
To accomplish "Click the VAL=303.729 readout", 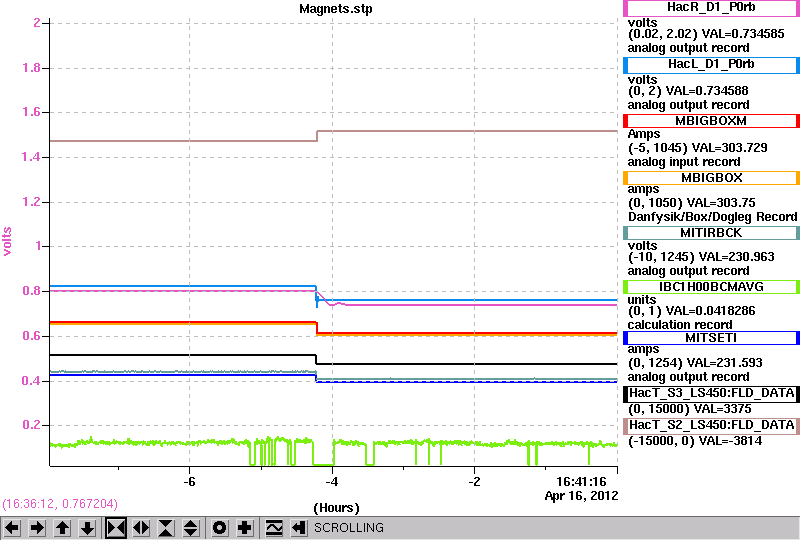I will pos(729,148).
